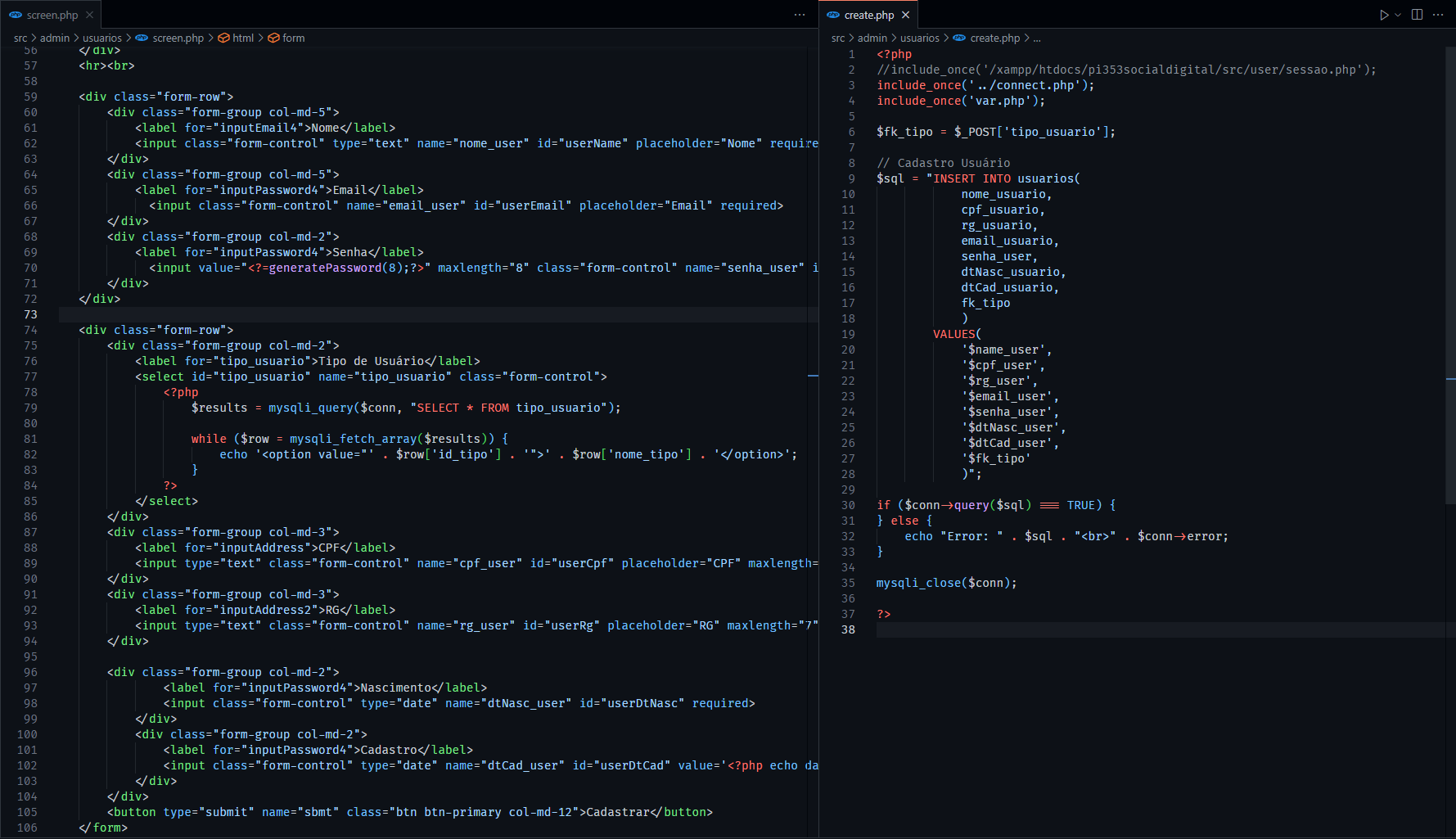Open the create.php file breadcrumb
This screenshot has height=839, width=1456.
(x=995, y=38)
